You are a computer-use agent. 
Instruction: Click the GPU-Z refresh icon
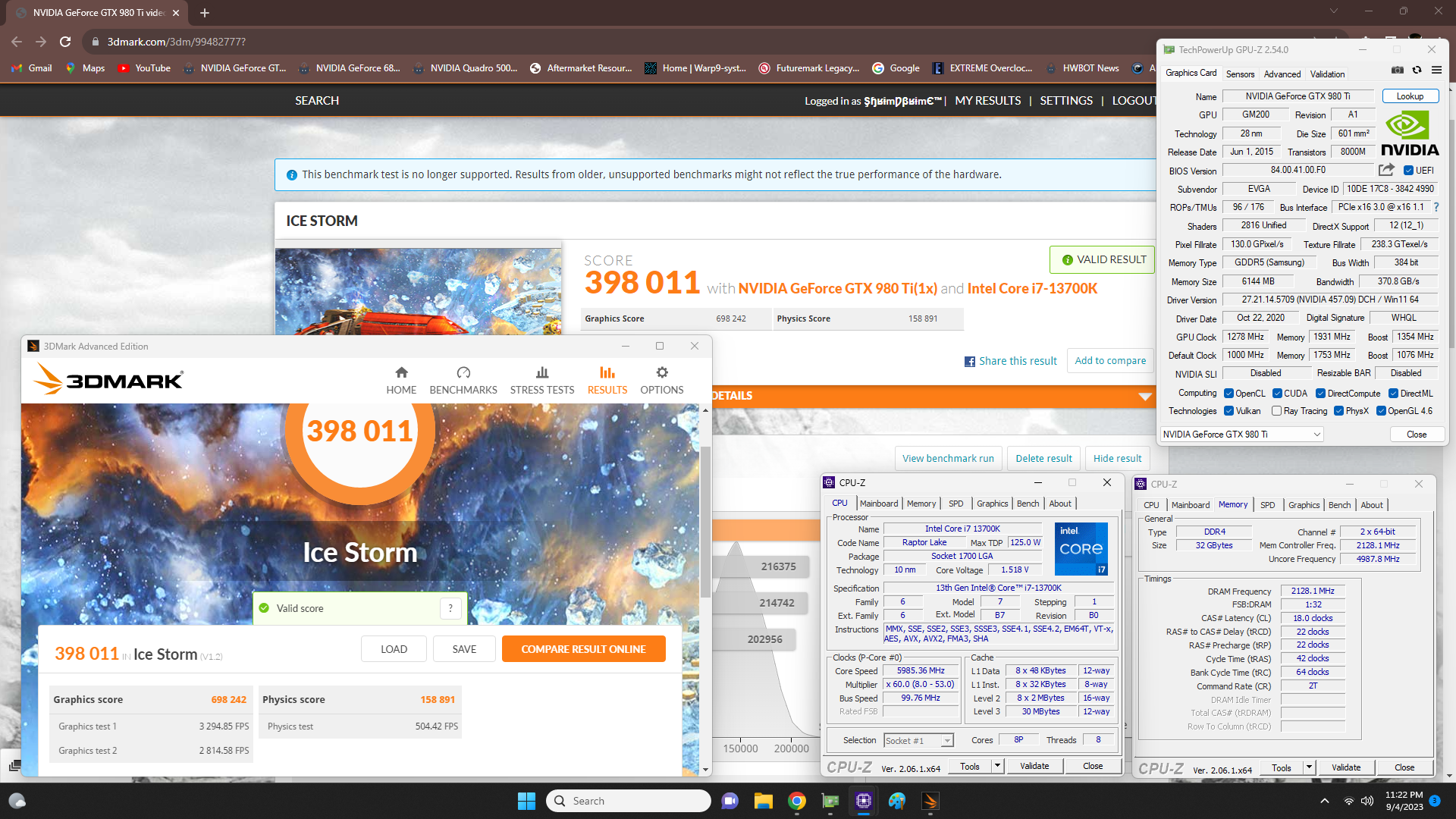[1417, 70]
